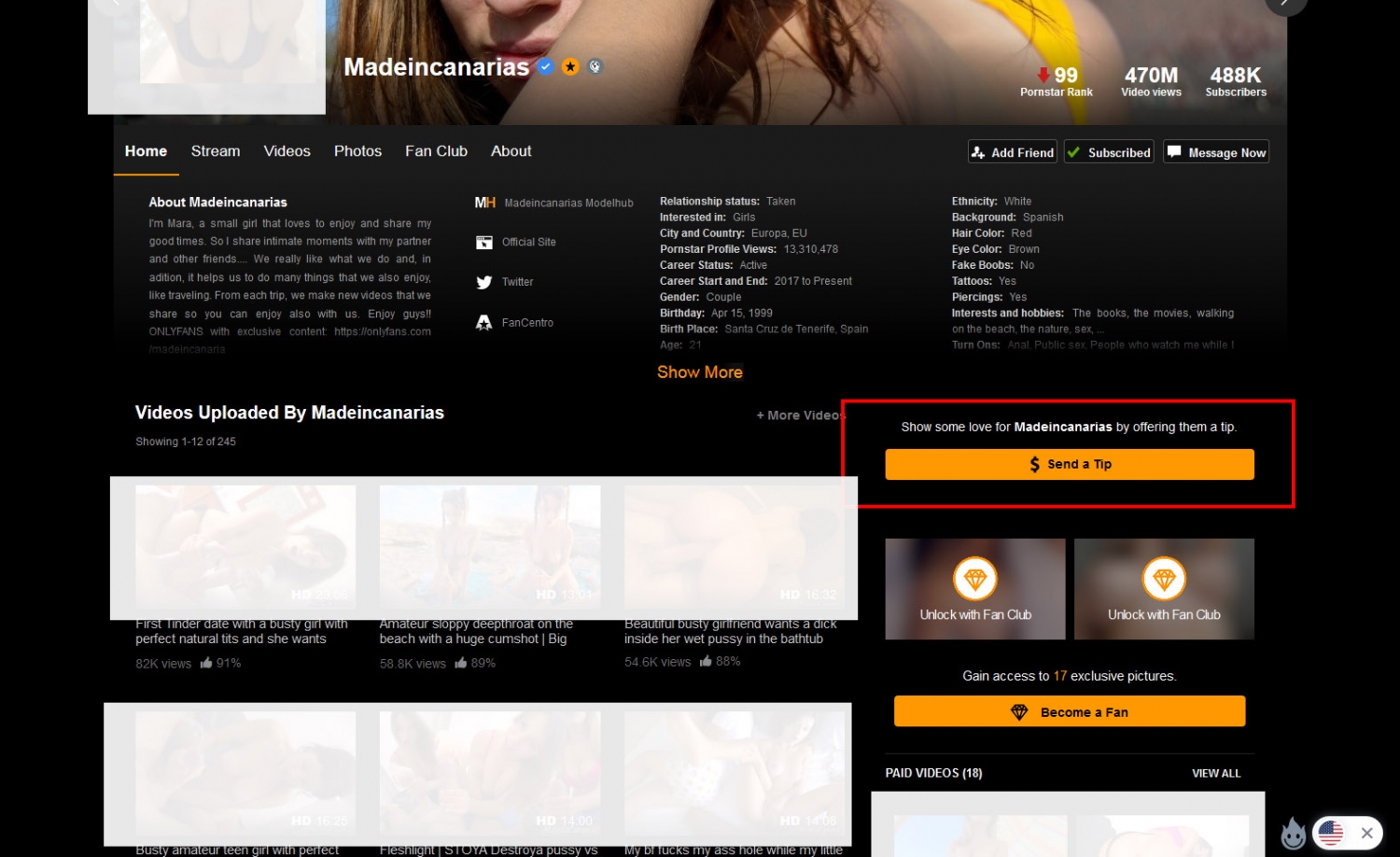
Task: Click the thumbs-up icon beside 89%
Action: pyautogui.click(x=461, y=663)
